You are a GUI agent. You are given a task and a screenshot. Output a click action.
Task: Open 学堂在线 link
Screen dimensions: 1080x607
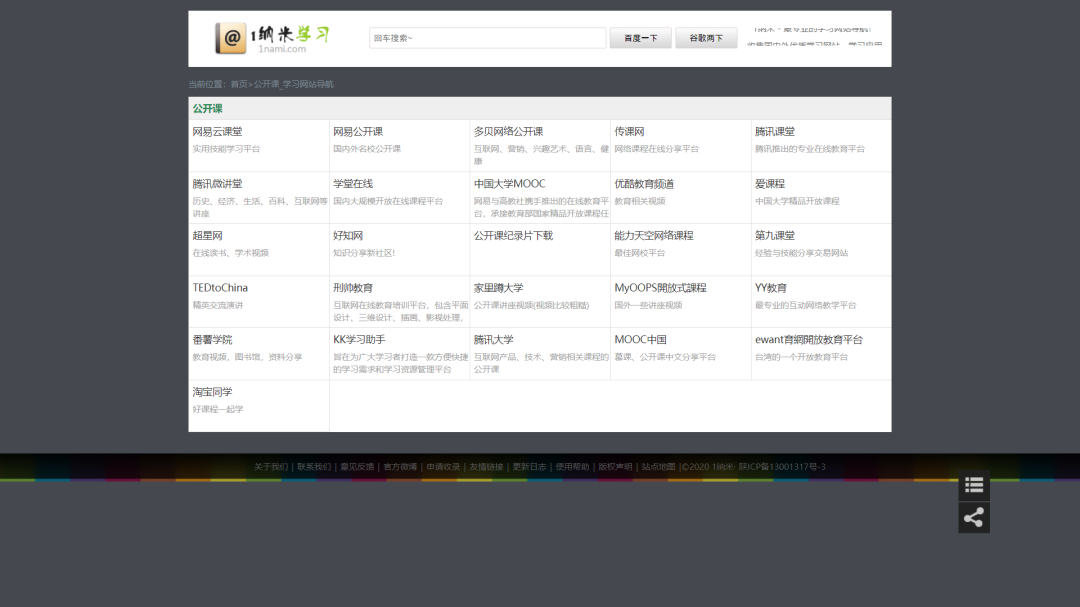click(x=353, y=184)
